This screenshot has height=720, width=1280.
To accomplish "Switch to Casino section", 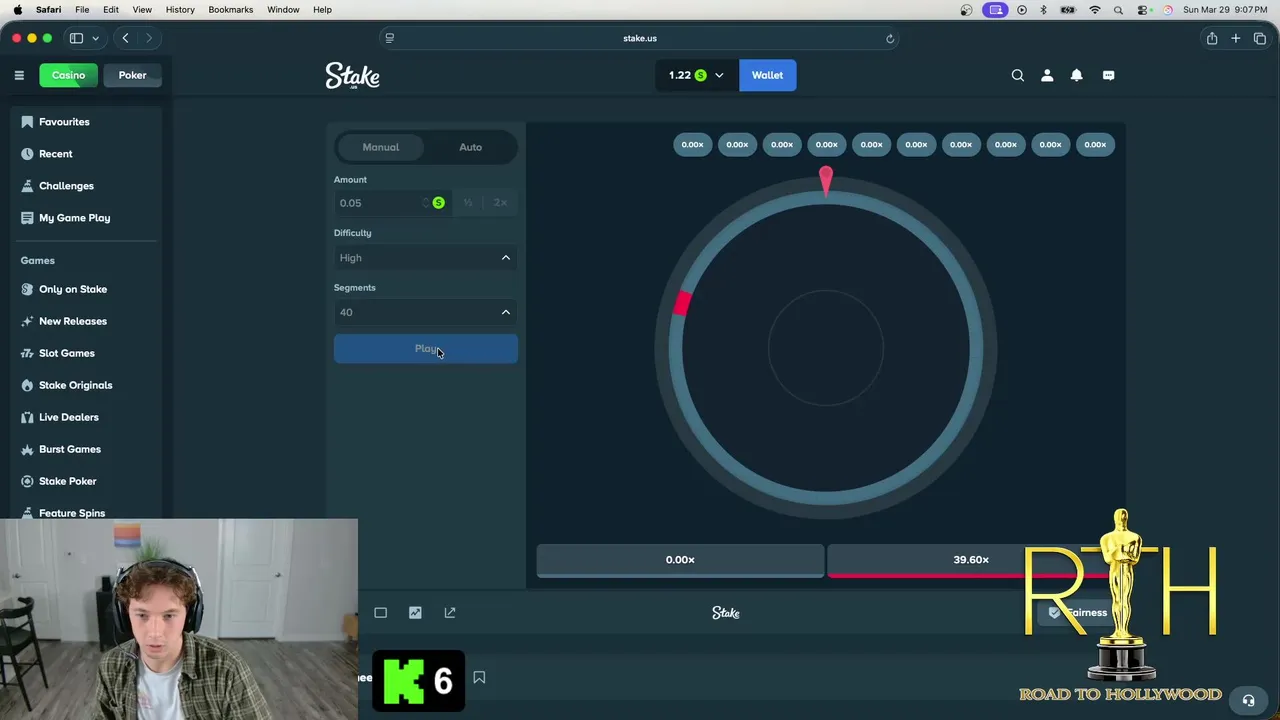I will pos(68,75).
